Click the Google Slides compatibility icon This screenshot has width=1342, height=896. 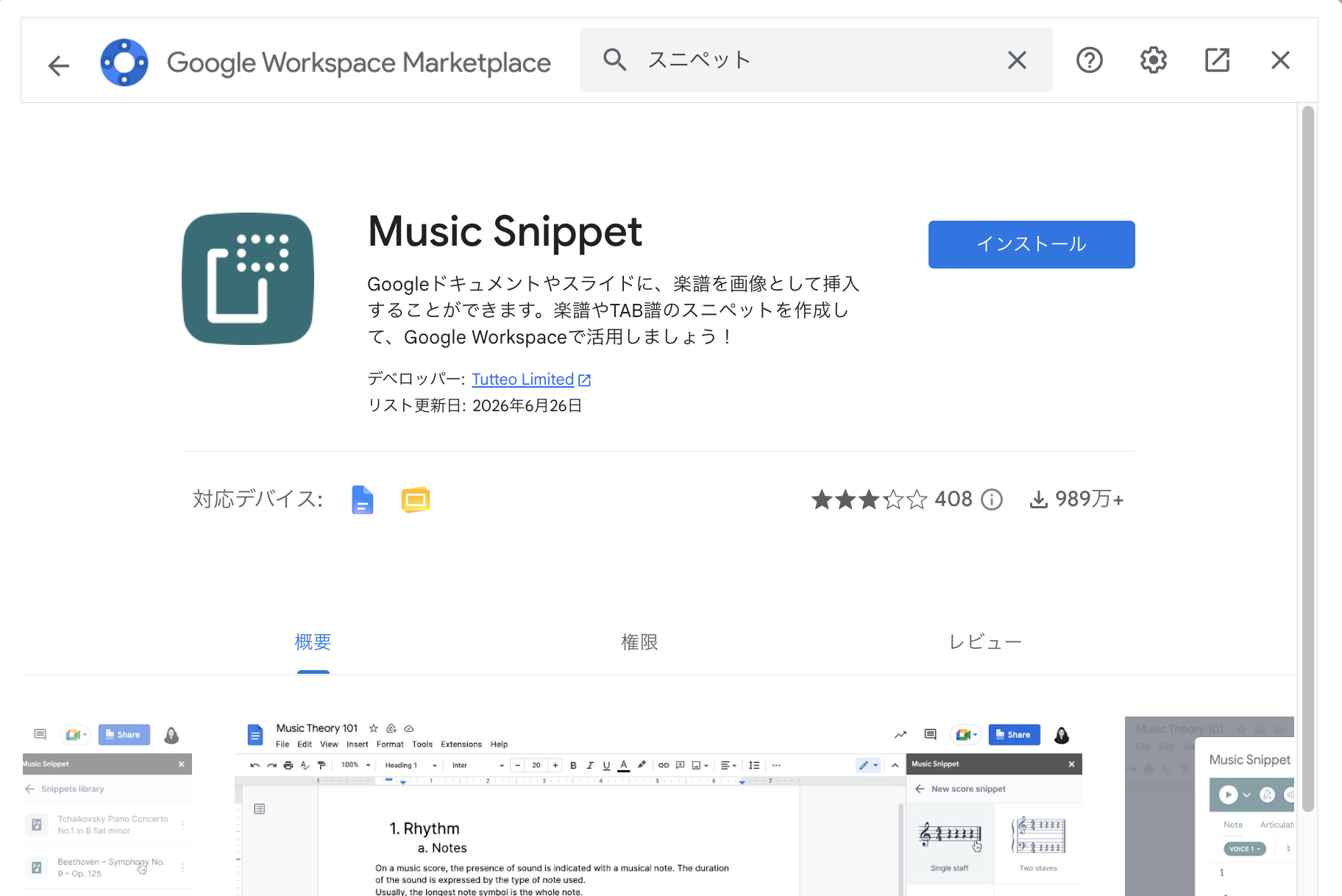click(416, 500)
